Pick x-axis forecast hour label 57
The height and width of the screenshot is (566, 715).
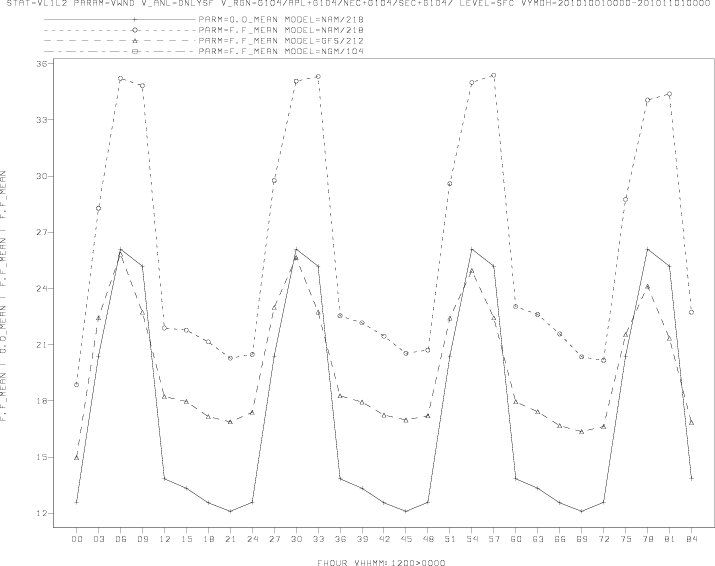[494, 539]
